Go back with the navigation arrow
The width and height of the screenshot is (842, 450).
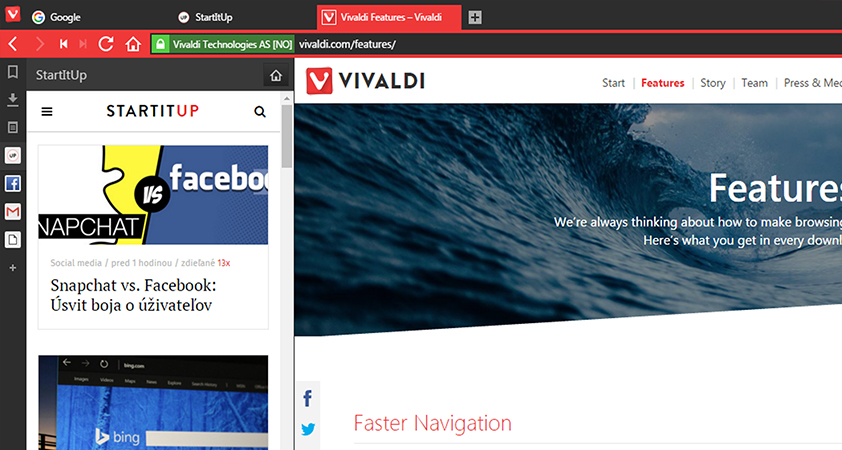click(x=13, y=44)
